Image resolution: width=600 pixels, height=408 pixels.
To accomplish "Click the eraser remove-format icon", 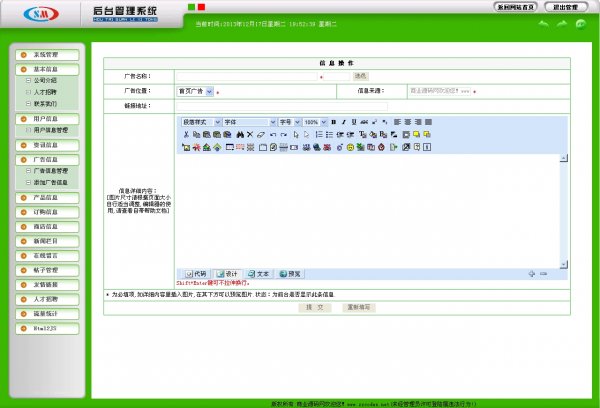I will click(x=261, y=134).
